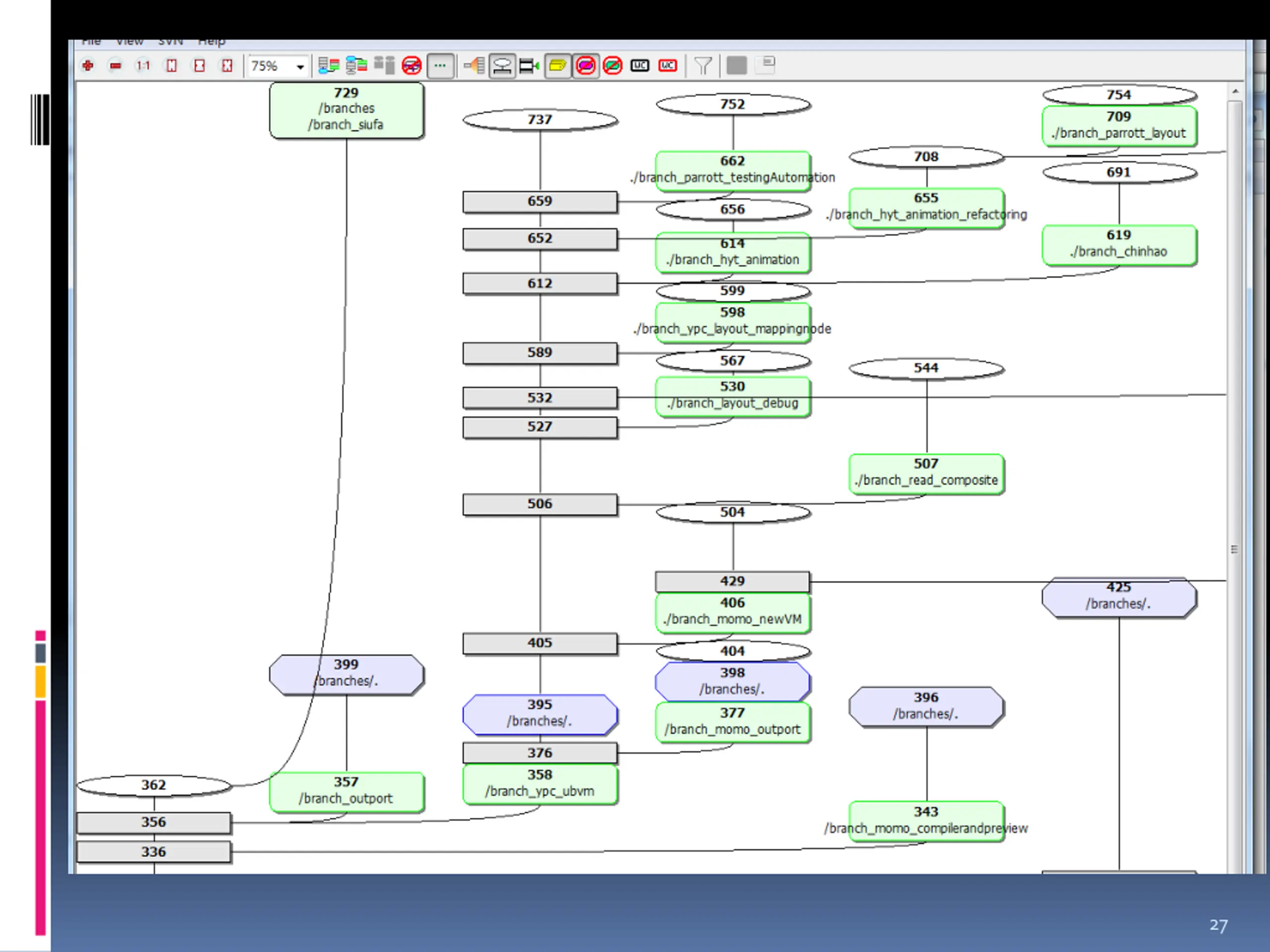Open the SVN menu
Screen dimensions: 1270x952
tap(171, 42)
